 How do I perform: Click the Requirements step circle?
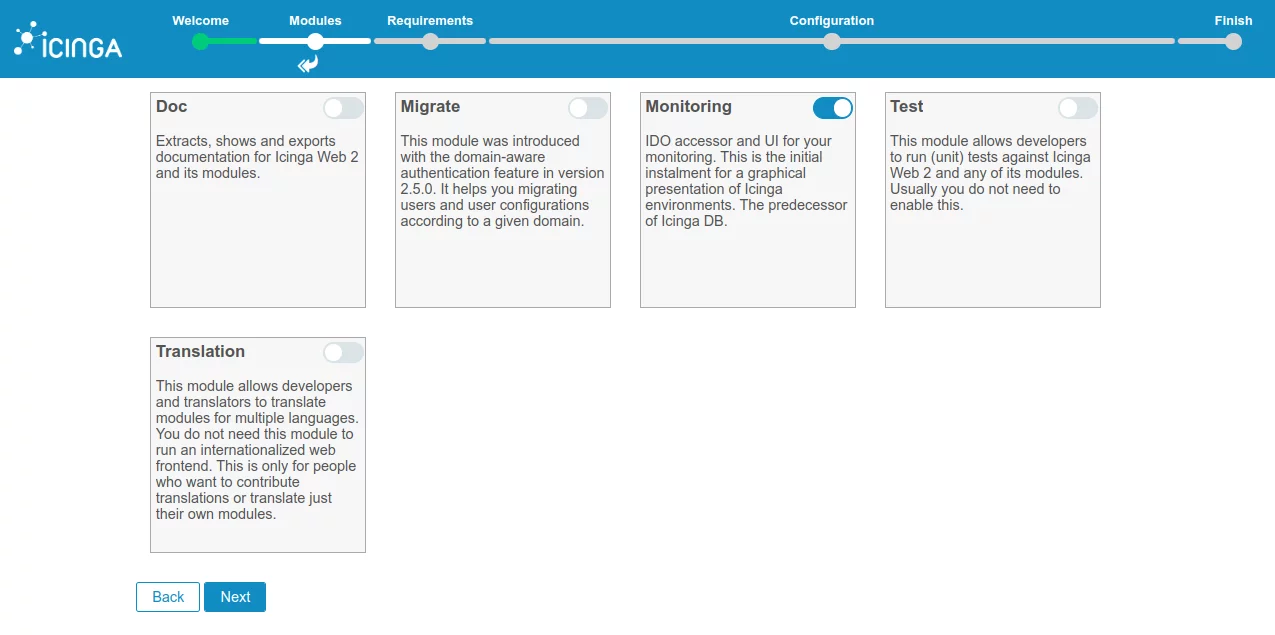(x=430, y=41)
